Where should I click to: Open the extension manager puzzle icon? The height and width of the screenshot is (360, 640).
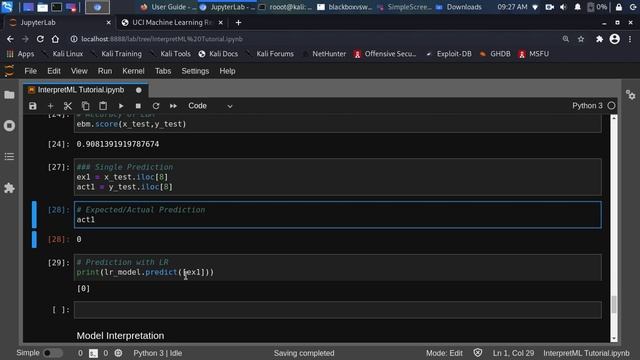(9, 188)
